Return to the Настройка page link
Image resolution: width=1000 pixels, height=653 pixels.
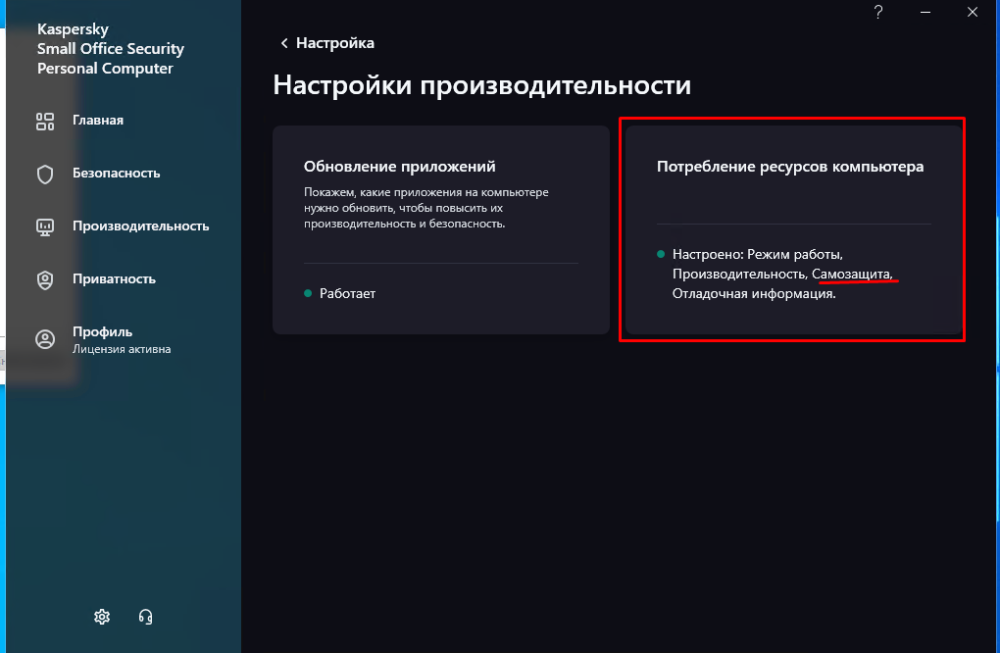(335, 43)
